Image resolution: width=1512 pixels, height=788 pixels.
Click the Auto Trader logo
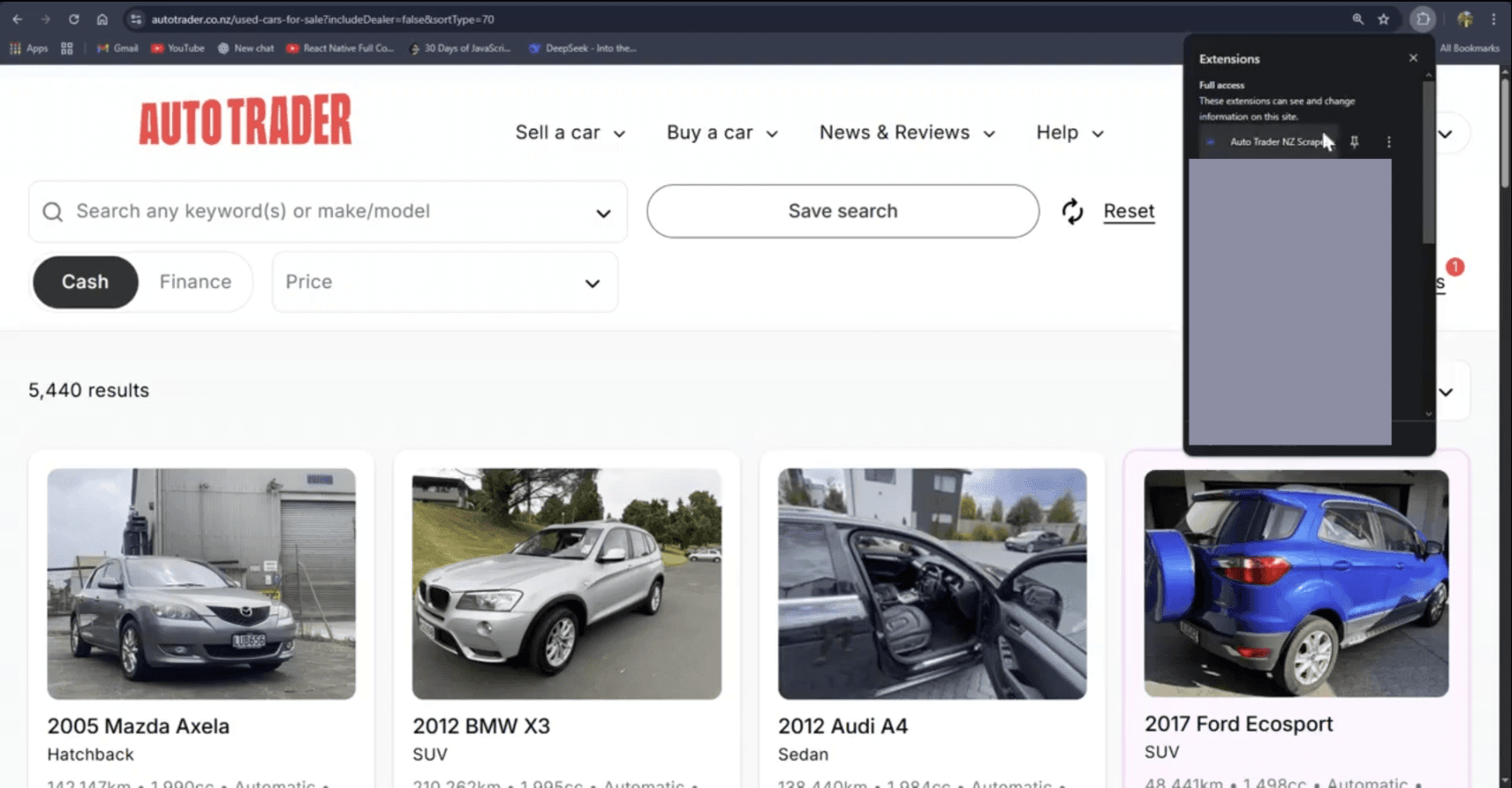[x=245, y=119]
